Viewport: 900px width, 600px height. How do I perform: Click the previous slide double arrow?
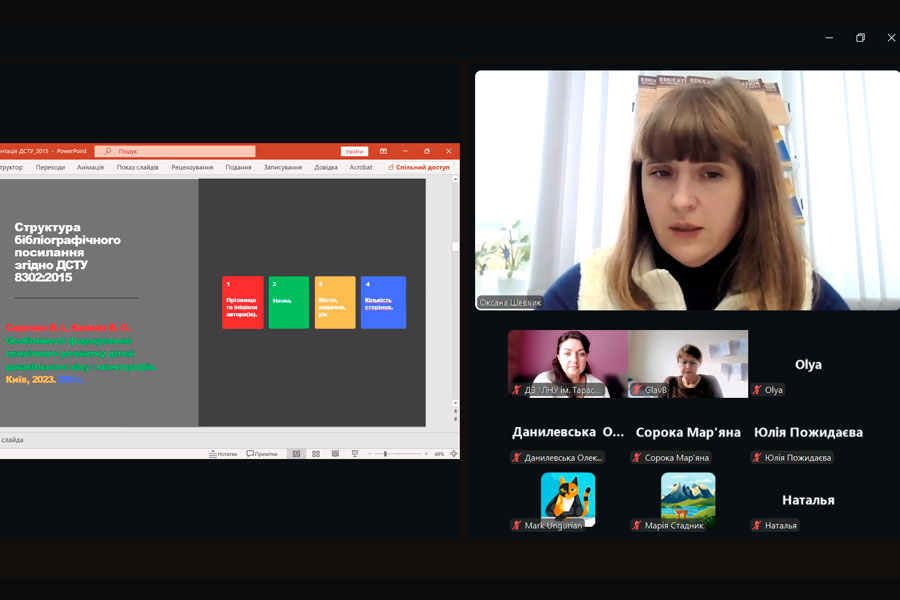pos(455,411)
